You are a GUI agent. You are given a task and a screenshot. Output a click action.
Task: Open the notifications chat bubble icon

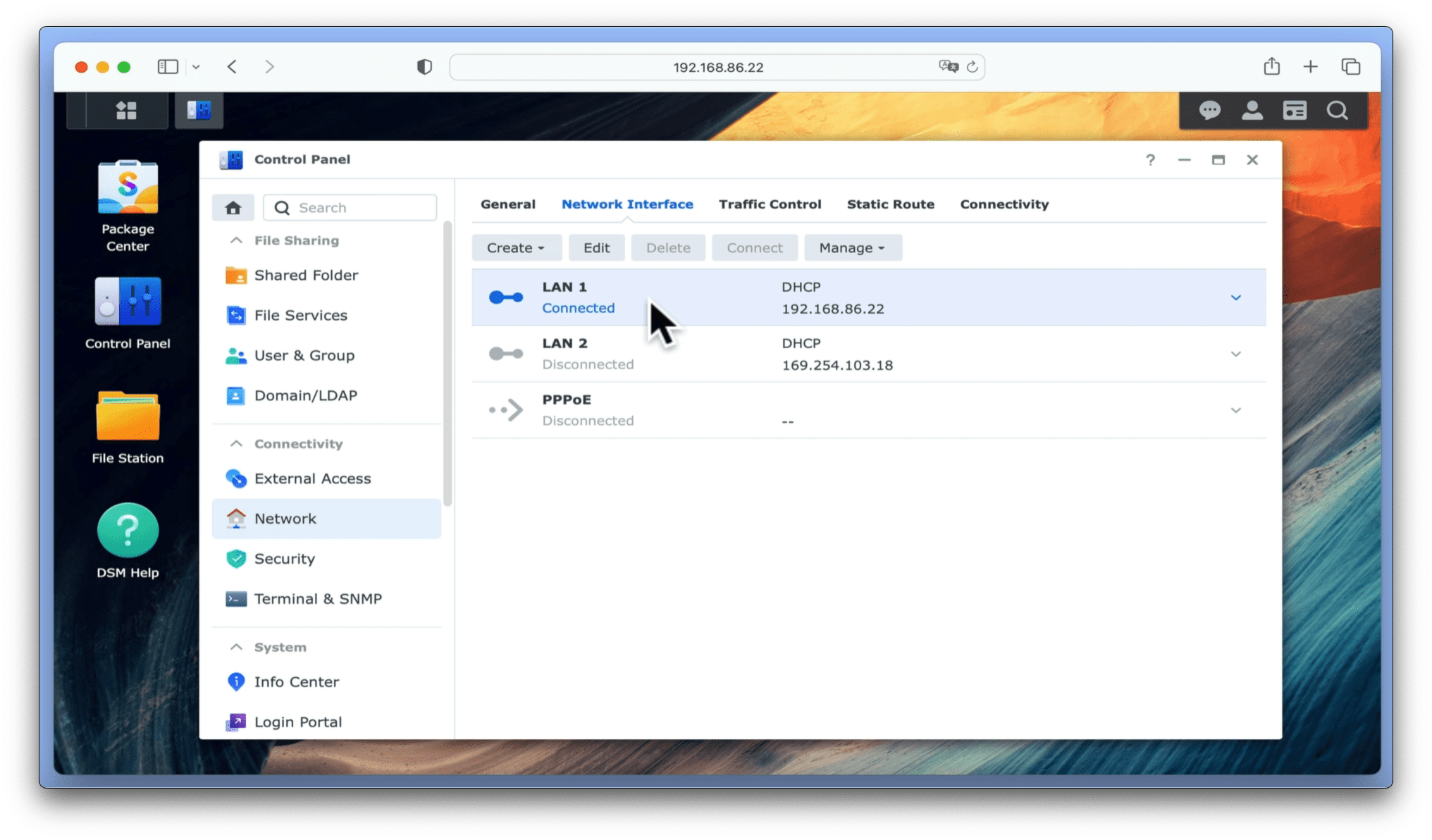pos(1210,110)
